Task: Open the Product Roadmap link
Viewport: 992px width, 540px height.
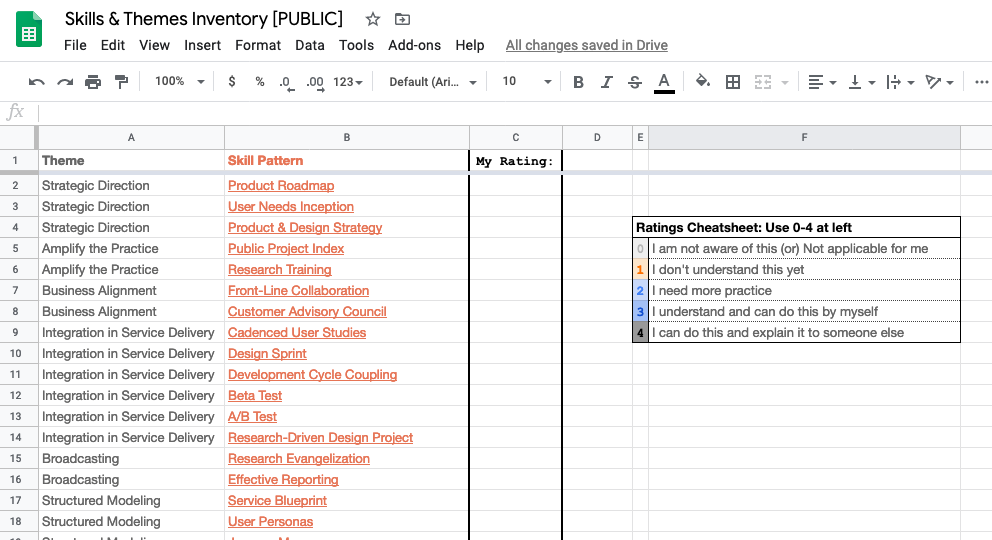Action: [281, 186]
